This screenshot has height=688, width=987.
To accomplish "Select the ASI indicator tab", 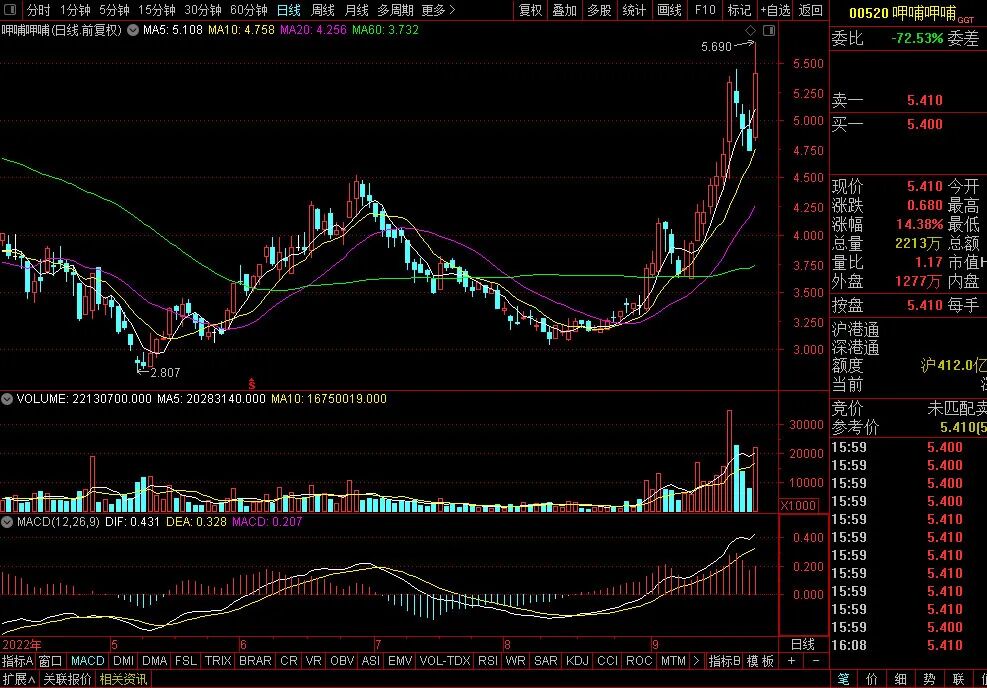I will coord(371,661).
